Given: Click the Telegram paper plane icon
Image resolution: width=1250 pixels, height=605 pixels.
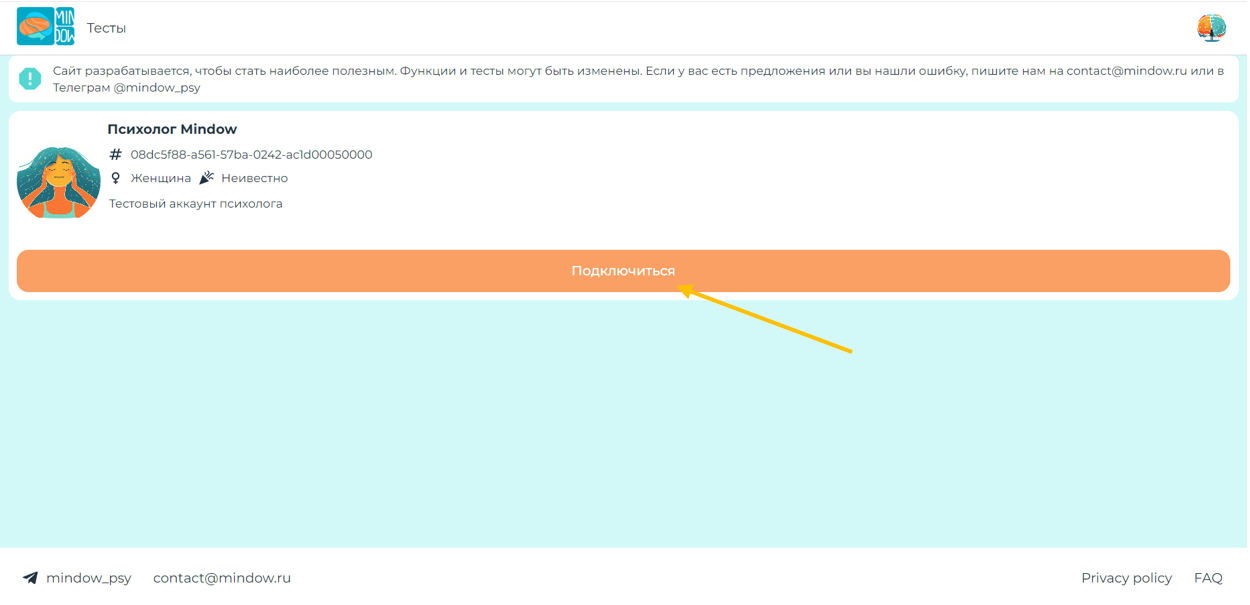Looking at the screenshot, I should (x=31, y=578).
